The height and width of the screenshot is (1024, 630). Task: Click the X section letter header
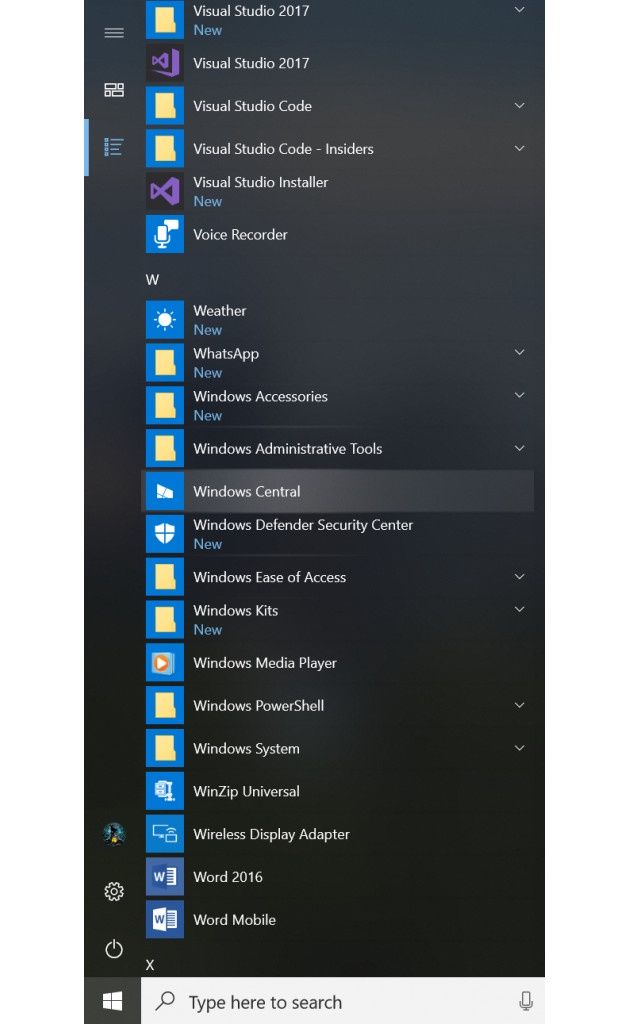point(150,965)
